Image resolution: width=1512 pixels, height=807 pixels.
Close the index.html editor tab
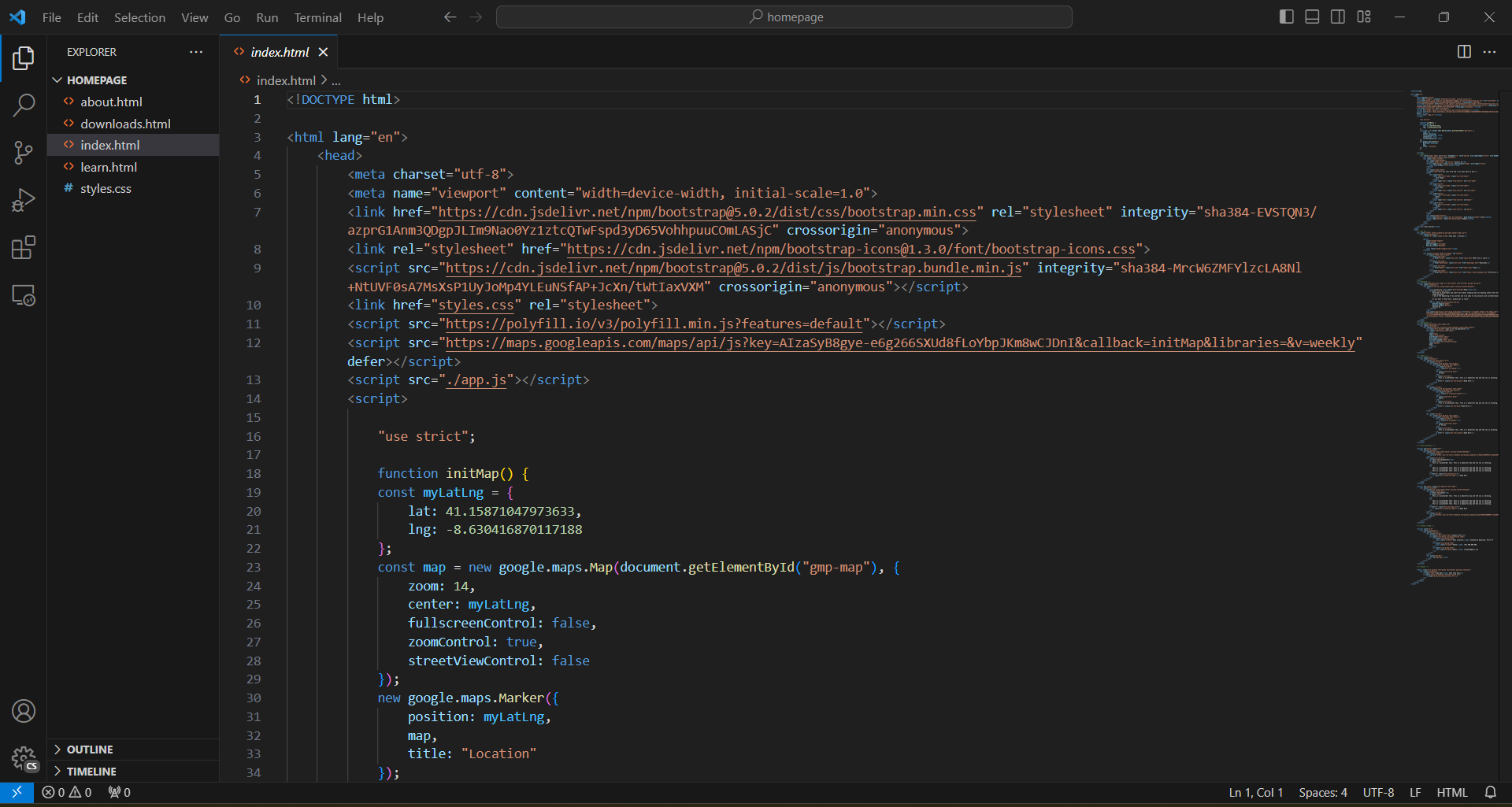pyautogui.click(x=323, y=52)
